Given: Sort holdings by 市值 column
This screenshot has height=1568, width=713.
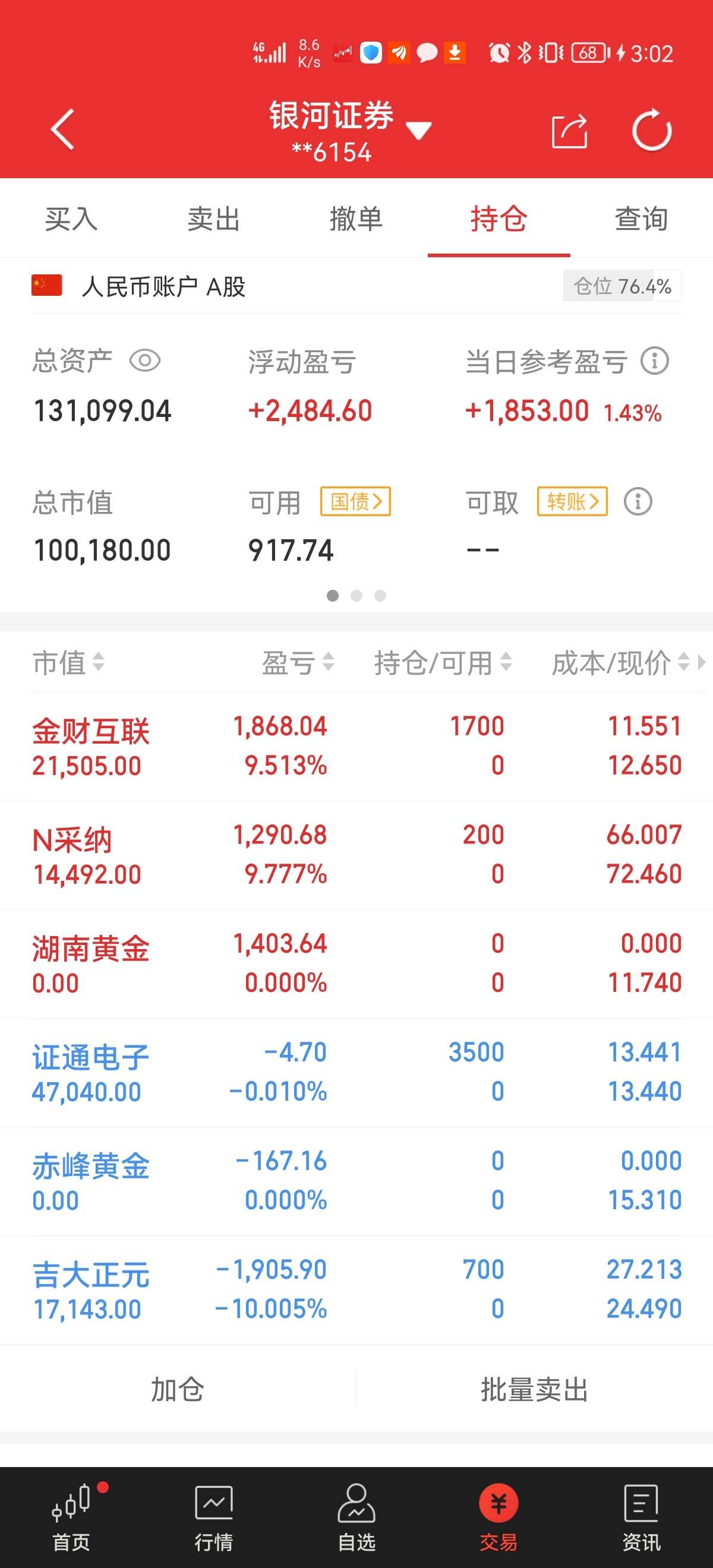Looking at the screenshot, I should coord(68,662).
